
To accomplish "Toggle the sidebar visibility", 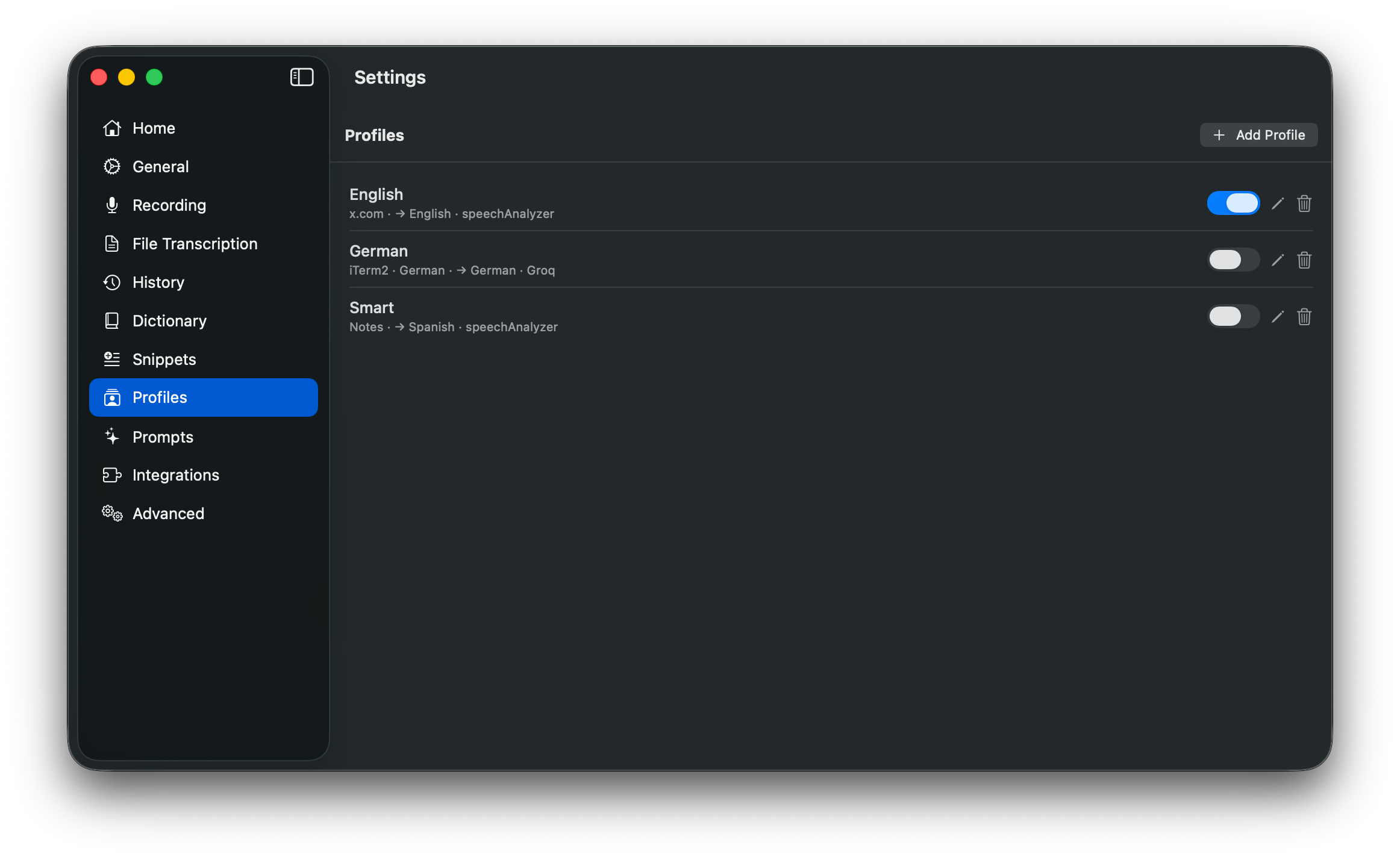I will click(302, 77).
